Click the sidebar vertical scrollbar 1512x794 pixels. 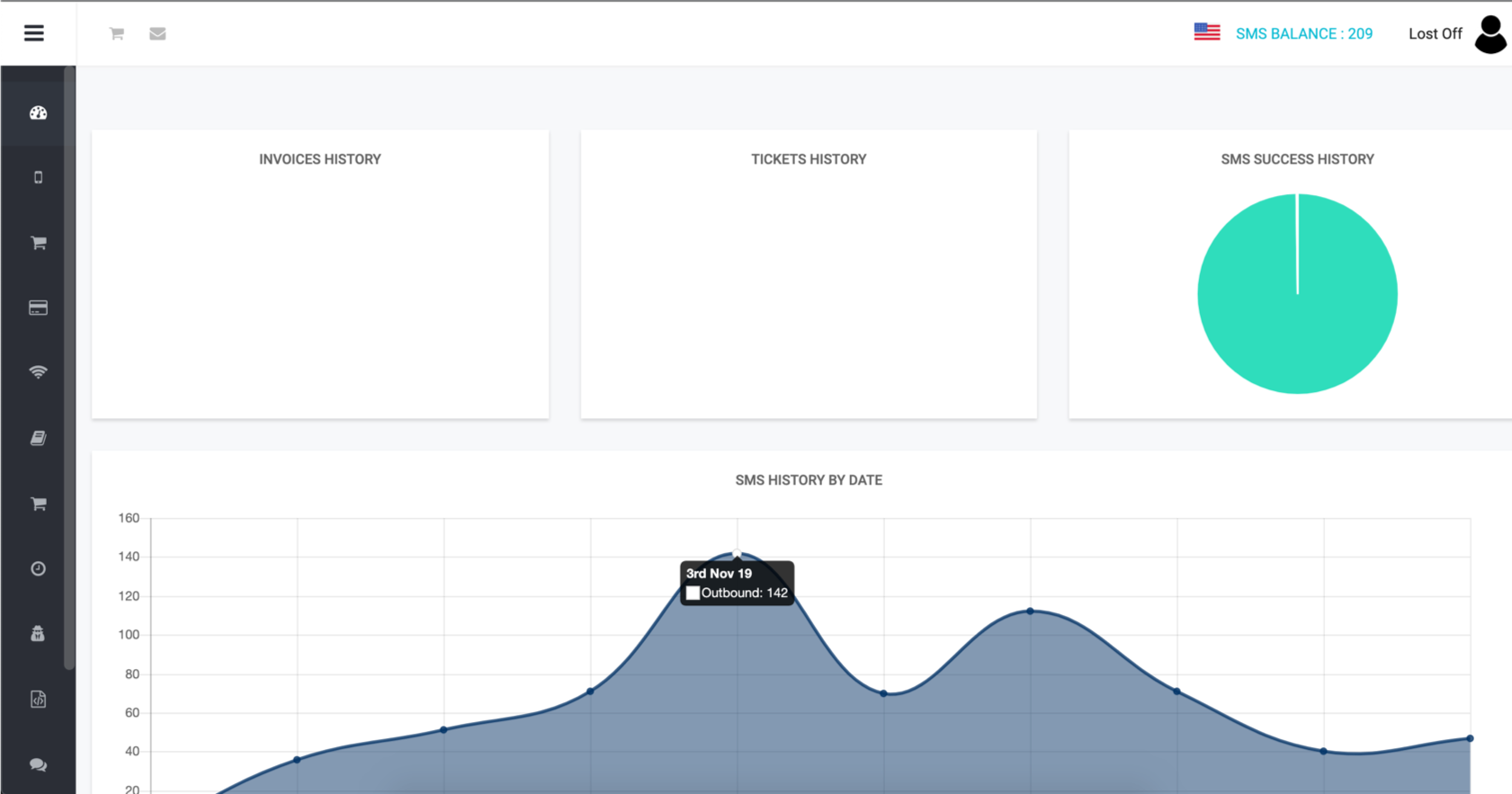69,369
